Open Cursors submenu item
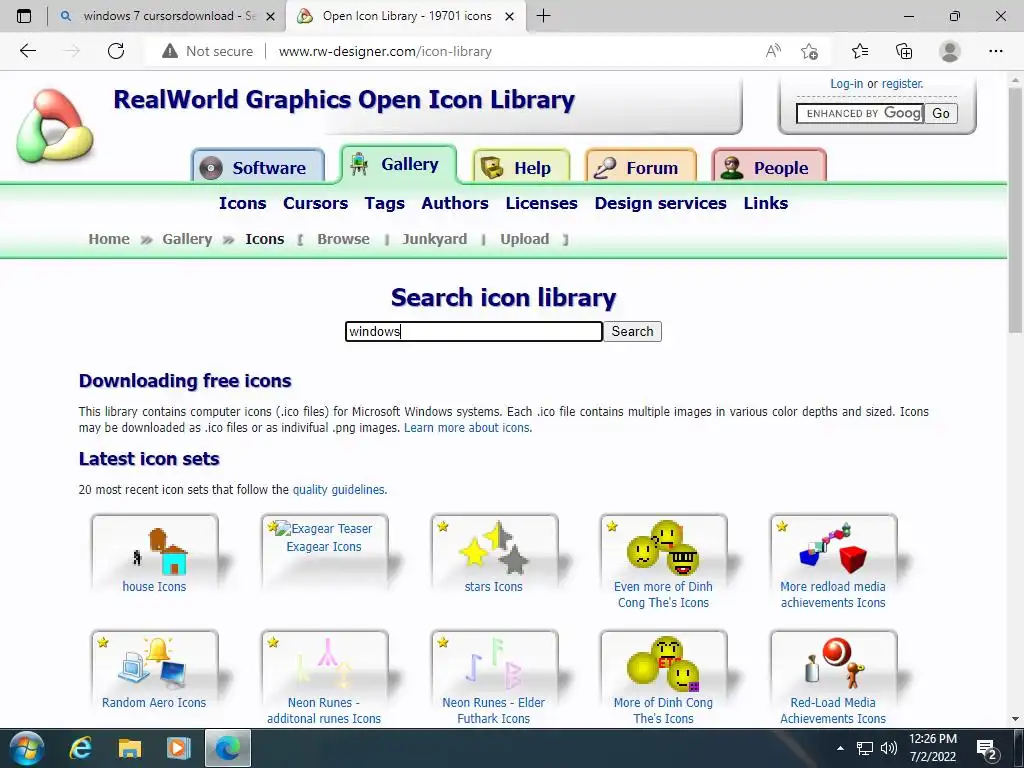Image resolution: width=1024 pixels, height=768 pixels. [x=315, y=203]
